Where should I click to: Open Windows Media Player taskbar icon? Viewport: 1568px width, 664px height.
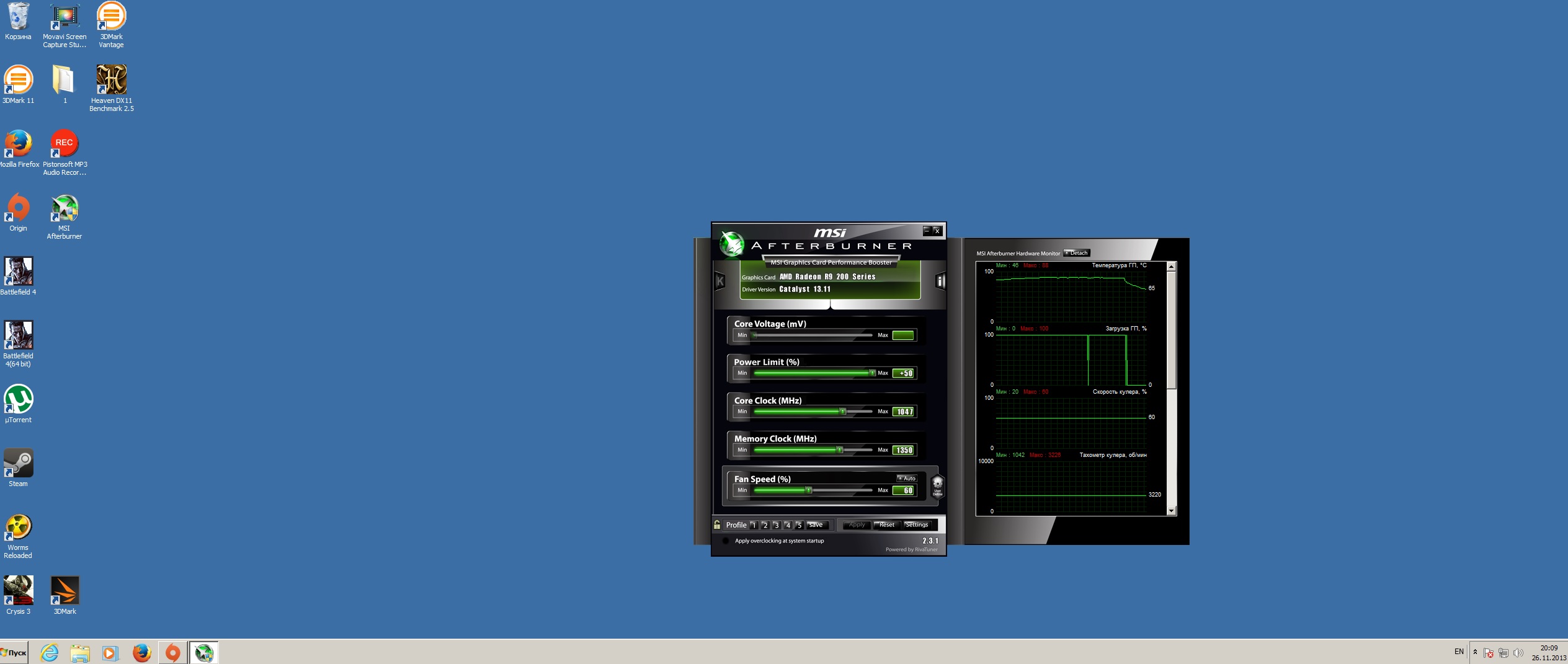[x=110, y=652]
